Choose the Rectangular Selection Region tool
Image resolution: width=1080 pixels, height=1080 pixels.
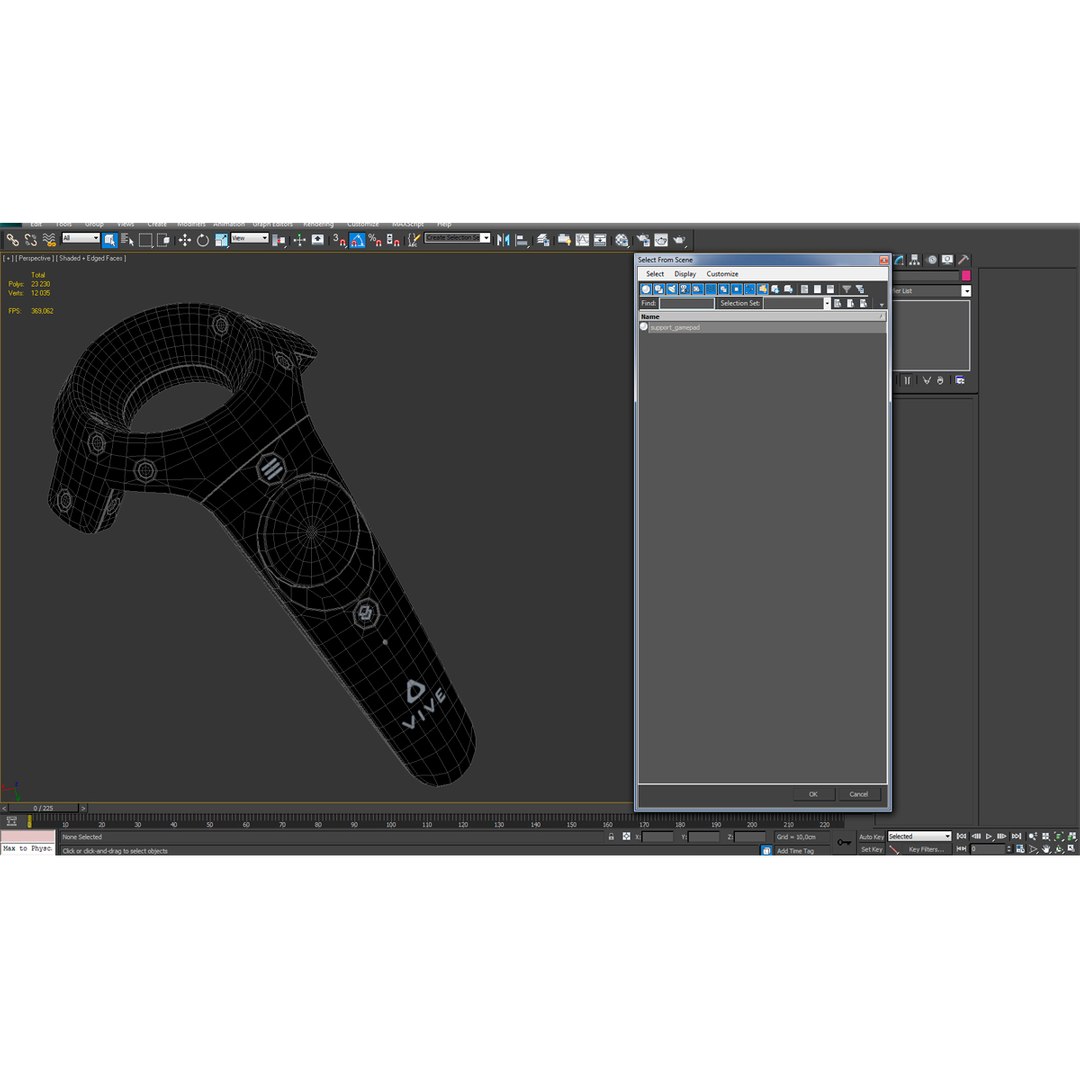(x=145, y=240)
